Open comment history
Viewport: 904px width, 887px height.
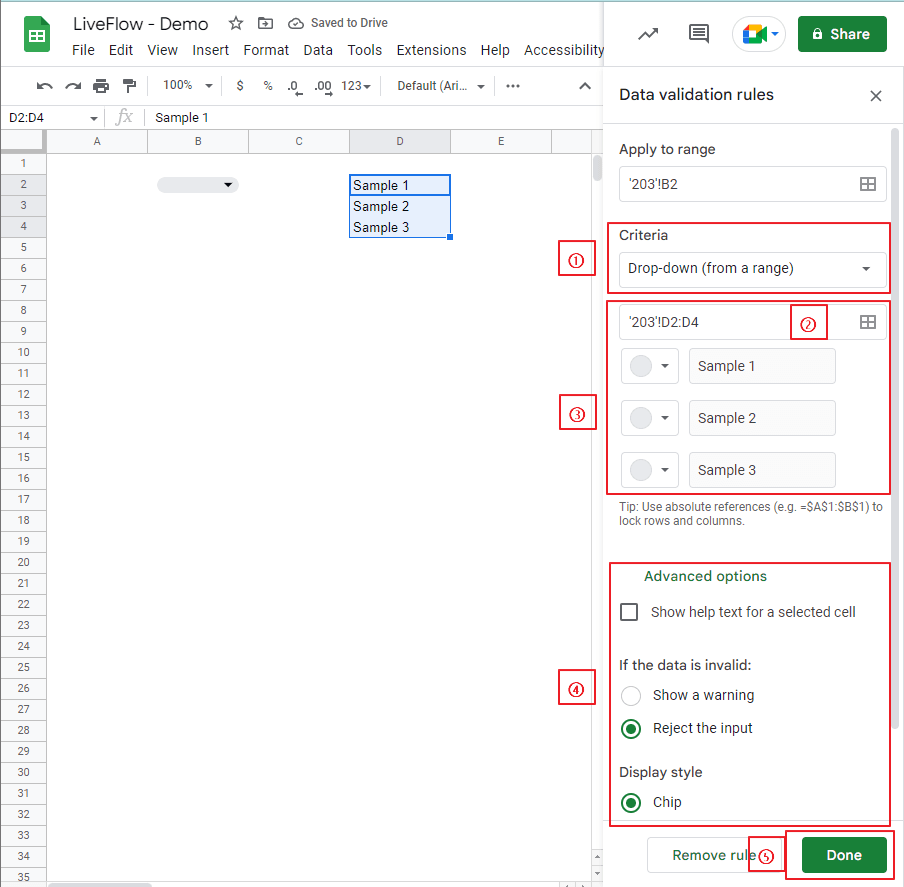(x=699, y=34)
